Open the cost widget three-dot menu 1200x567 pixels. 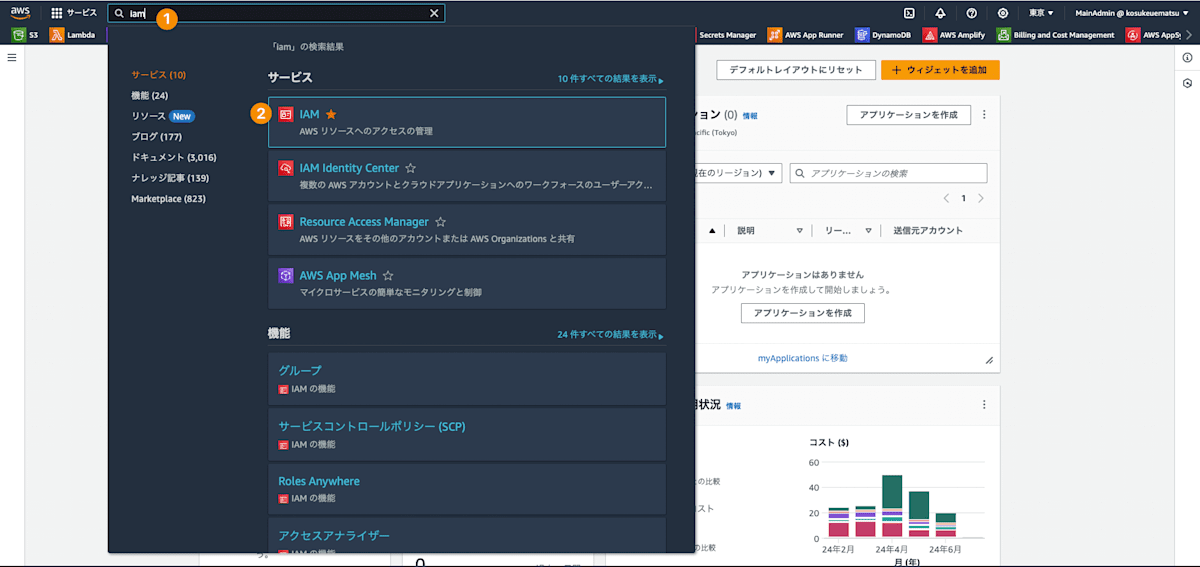pyautogui.click(x=984, y=404)
